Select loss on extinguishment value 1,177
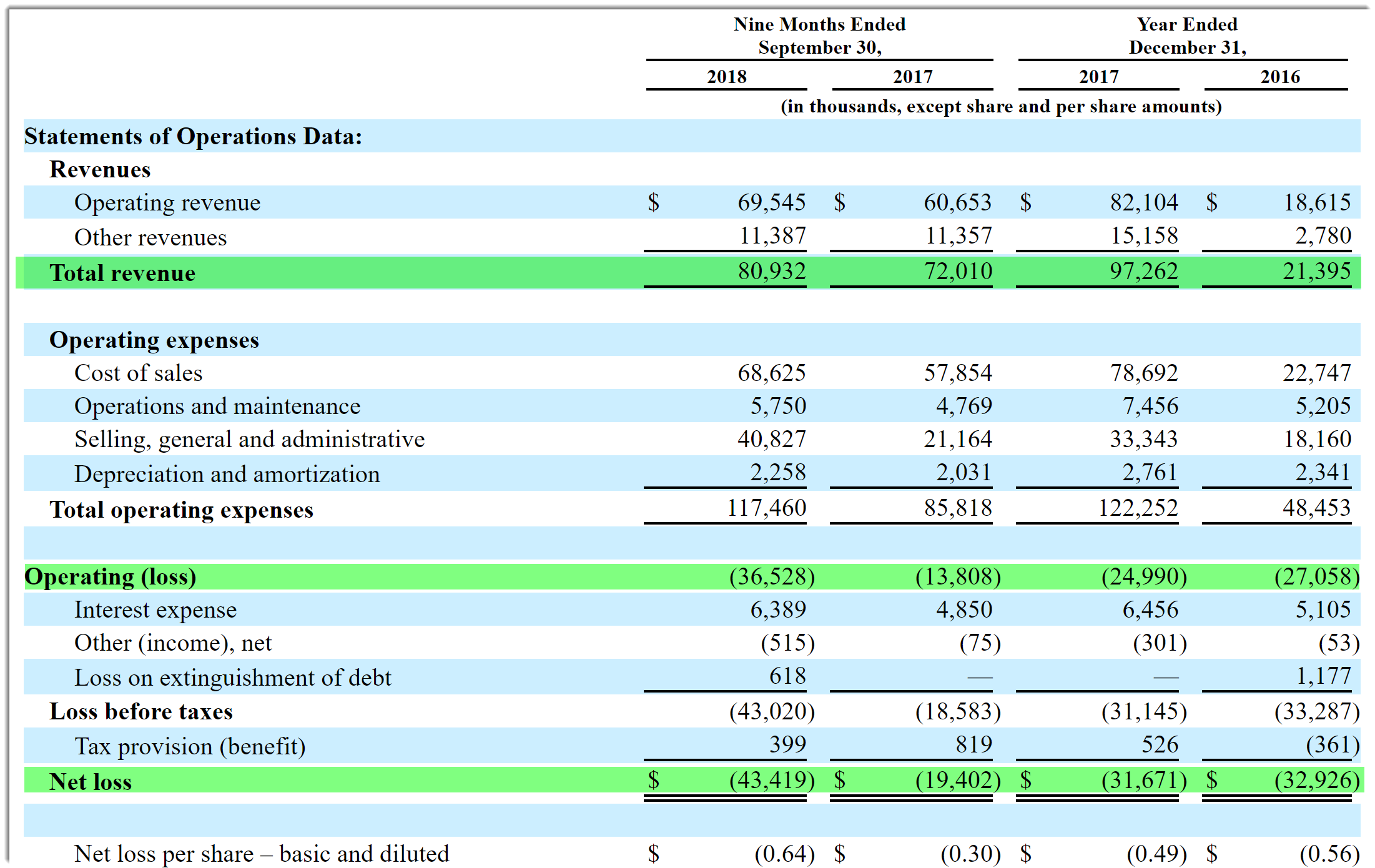The image size is (1375, 868). 1323,676
